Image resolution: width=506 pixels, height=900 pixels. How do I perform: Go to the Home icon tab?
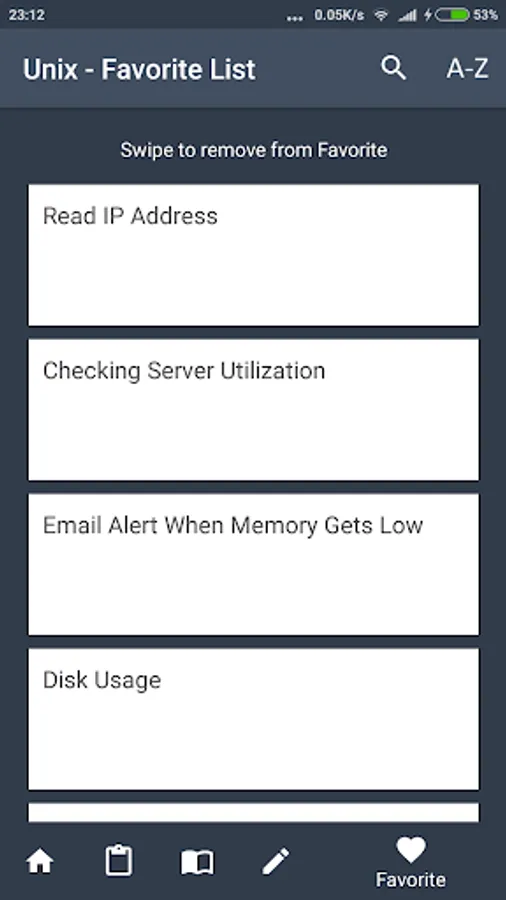(40, 862)
